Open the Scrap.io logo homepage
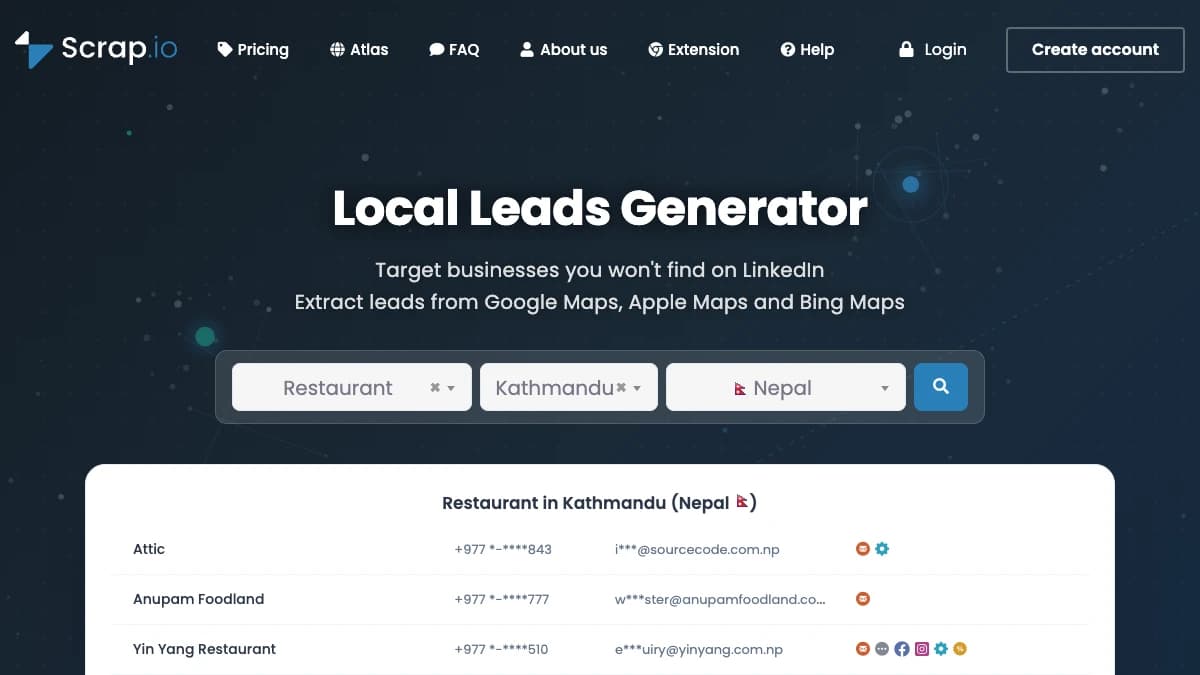Screen dimensions: 1200x675 pyautogui.click(x=96, y=49)
